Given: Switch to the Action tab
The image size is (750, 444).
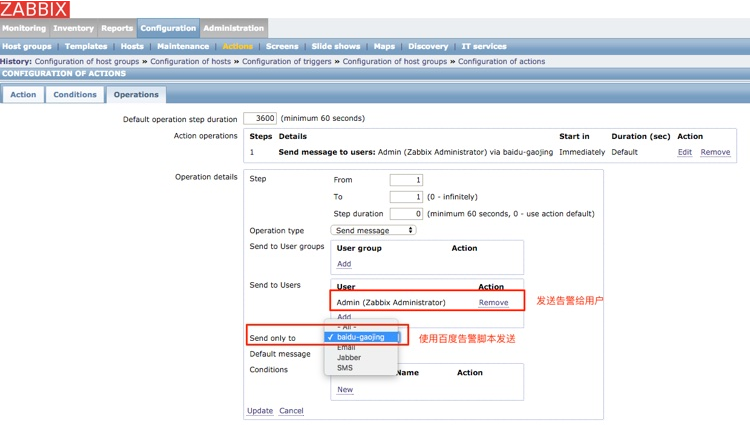Looking at the screenshot, I should pos(23,95).
